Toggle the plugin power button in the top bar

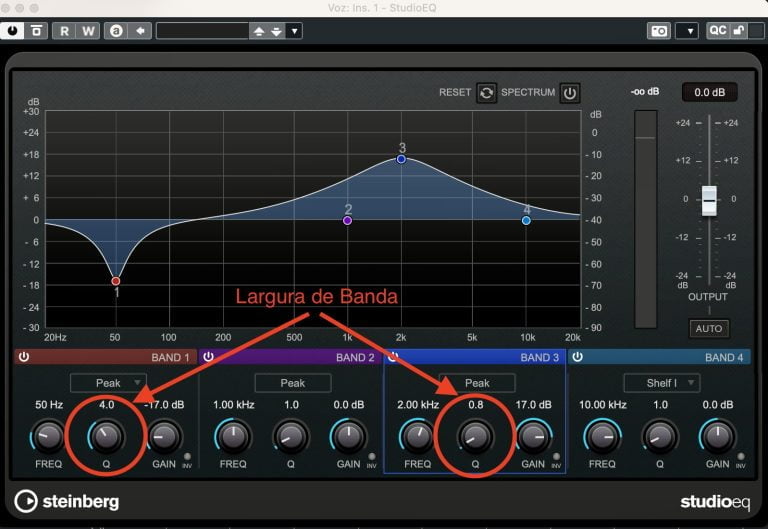pyautogui.click(x=12, y=31)
